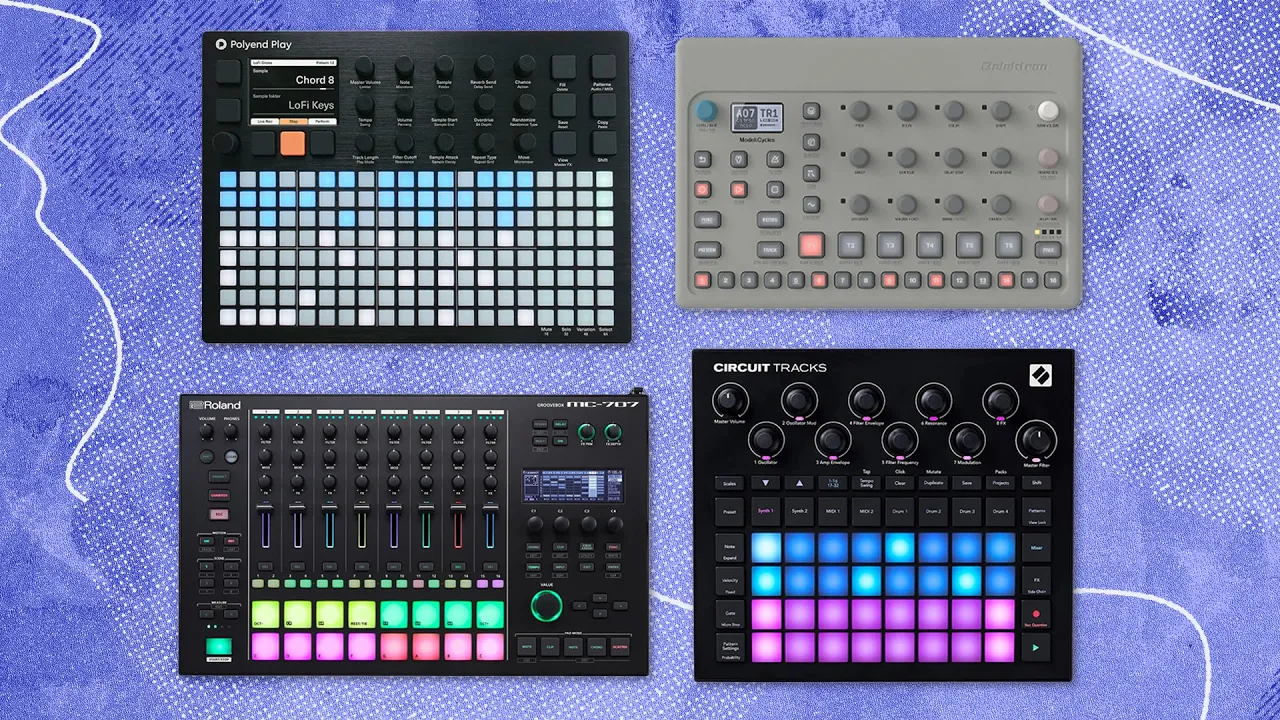
Task: Click the Elektron Model:Cycles A07 TR1 display
Action: click(x=757, y=117)
